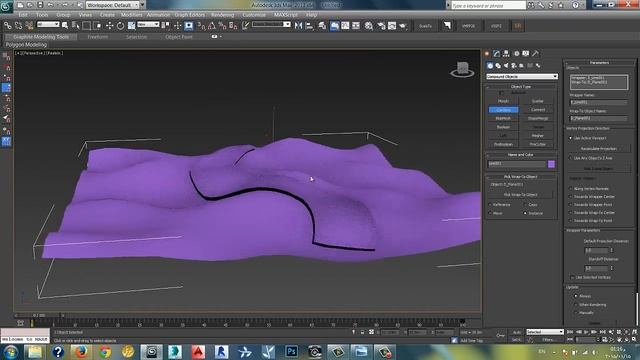The height and width of the screenshot is (360, 640).
Task: Open the key filter Selected dropdown
Action: (544, 332)
